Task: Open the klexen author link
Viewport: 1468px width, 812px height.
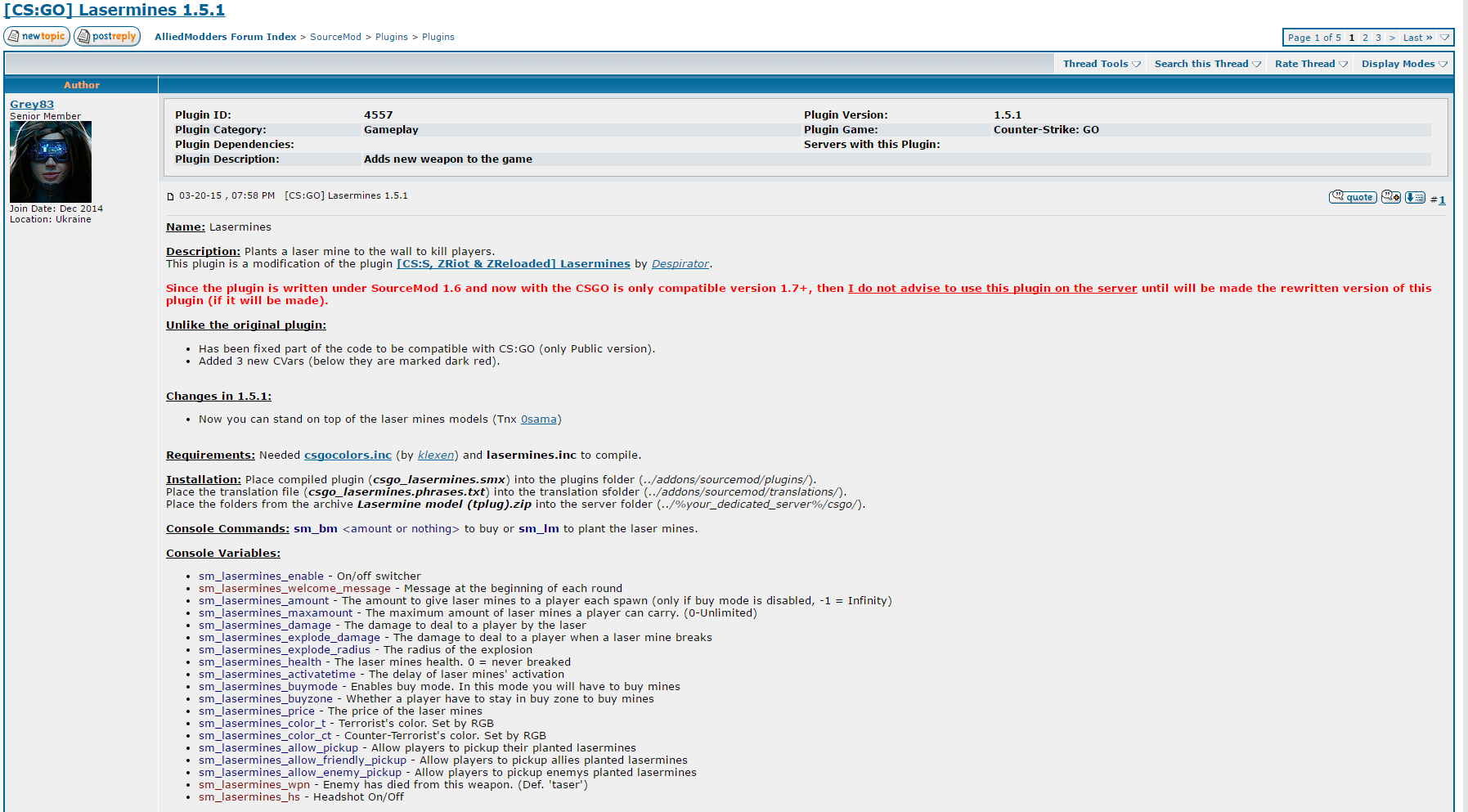Action: [x=436, y=455]
